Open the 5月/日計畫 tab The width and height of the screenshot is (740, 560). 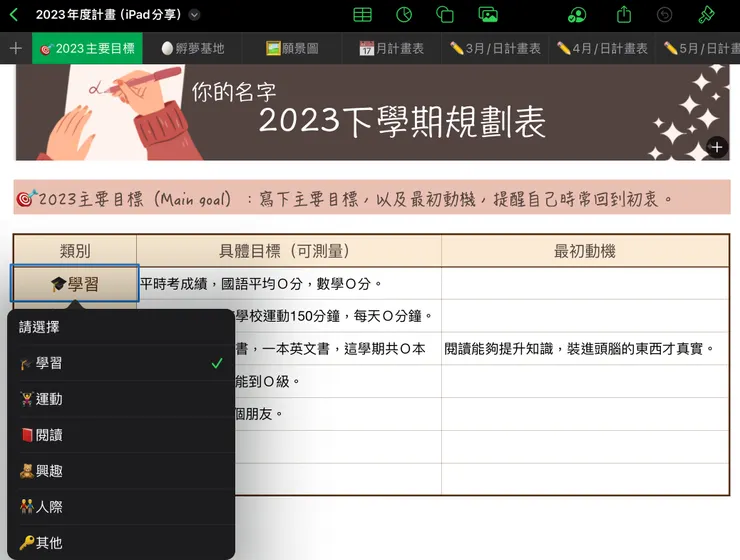[698, 48]
